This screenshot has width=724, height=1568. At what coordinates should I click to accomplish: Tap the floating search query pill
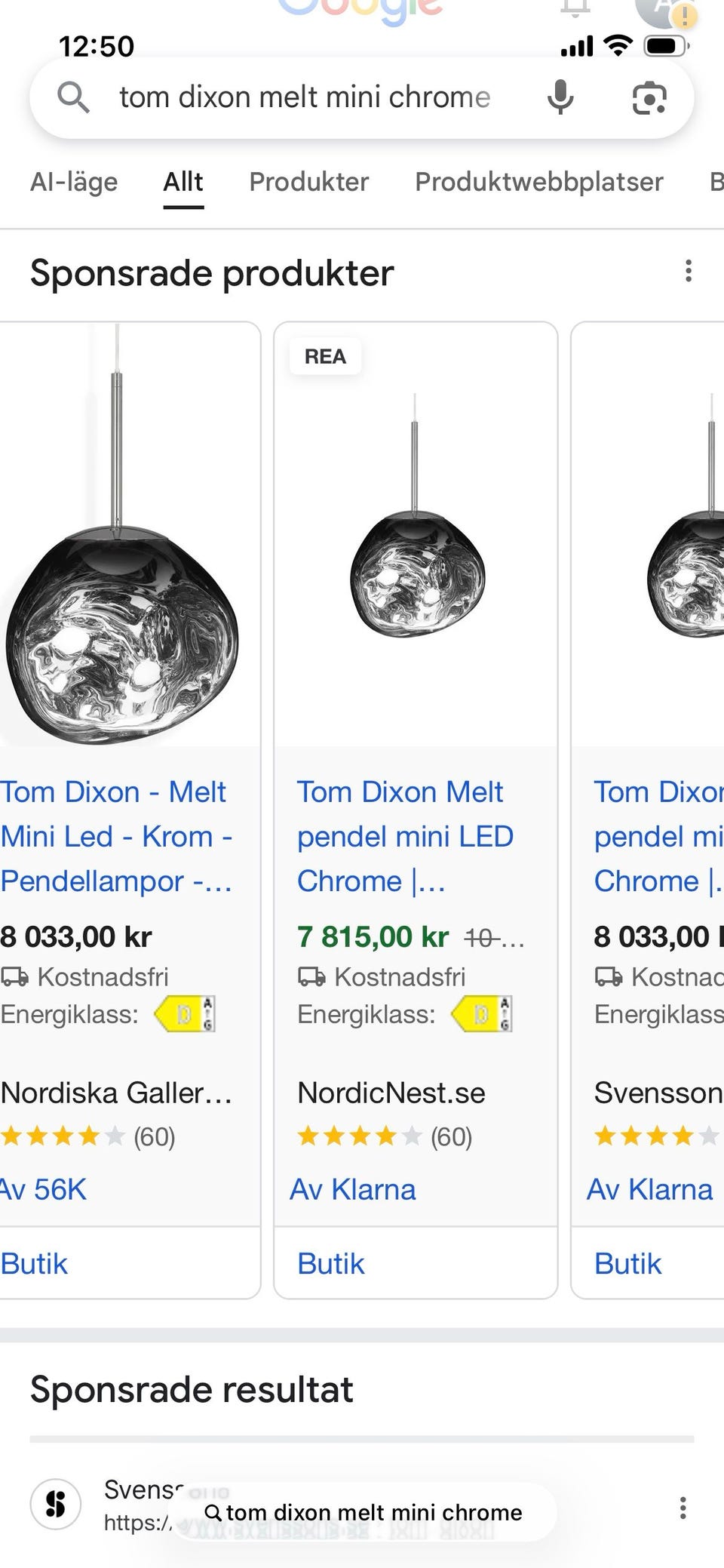364,1512
